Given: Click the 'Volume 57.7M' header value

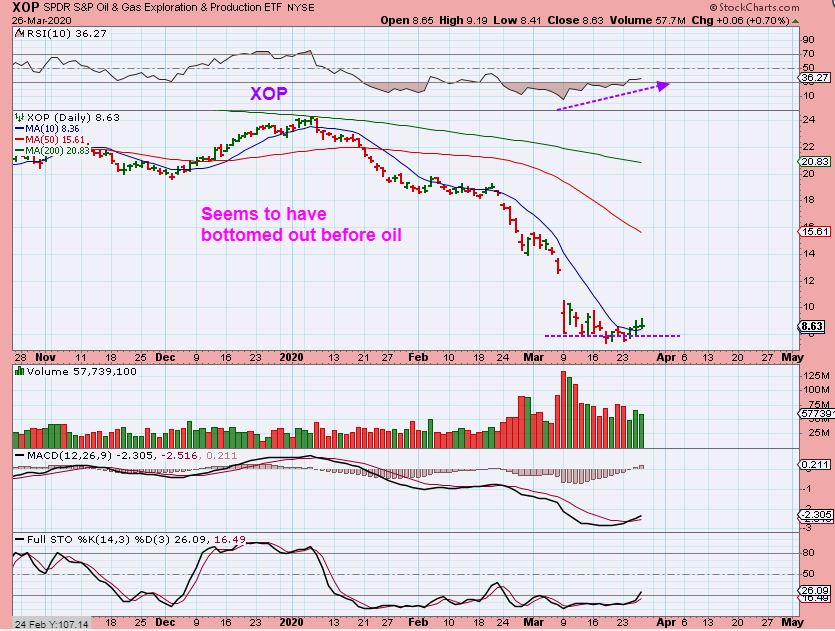Looking at the screenshot, I should 648,20.
